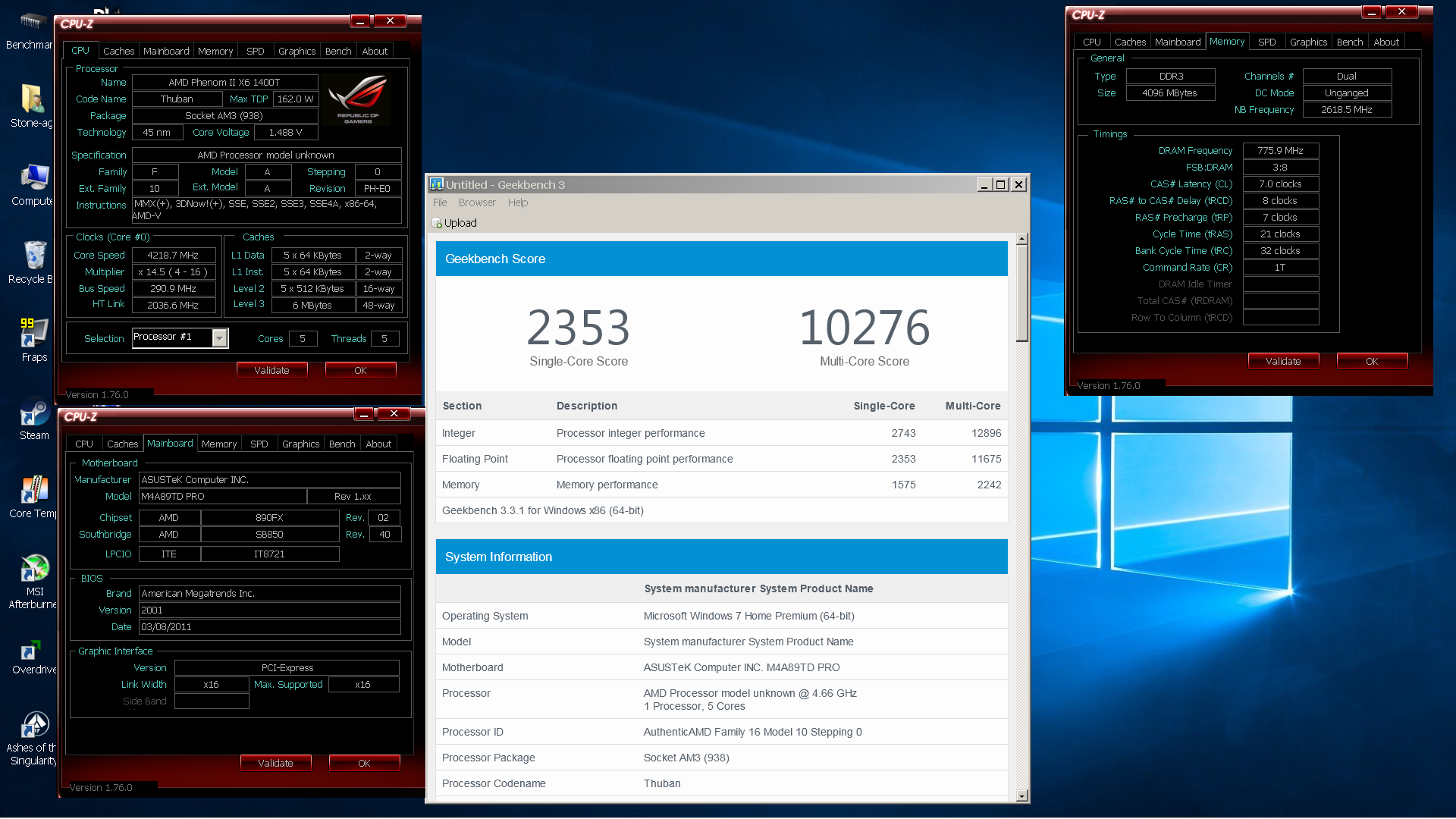Screen dimensions: 1456x819
Task: Click the Core Speed value 4218.7 MHz
Action: tap(174, 256)
